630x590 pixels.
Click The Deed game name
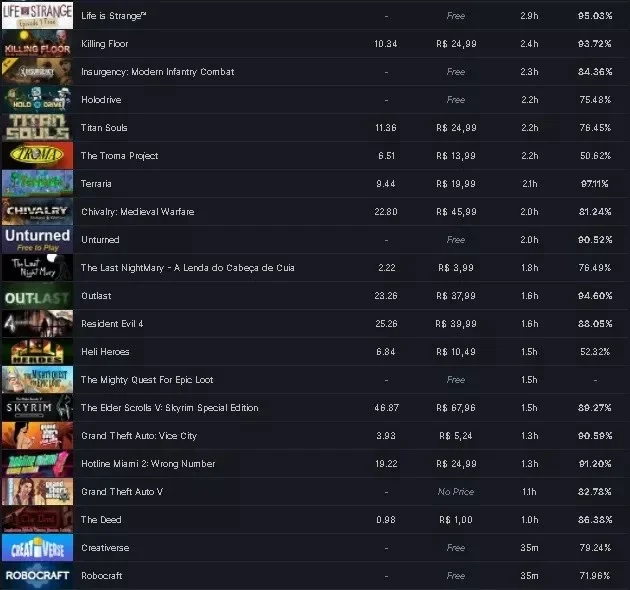point(101,520)
